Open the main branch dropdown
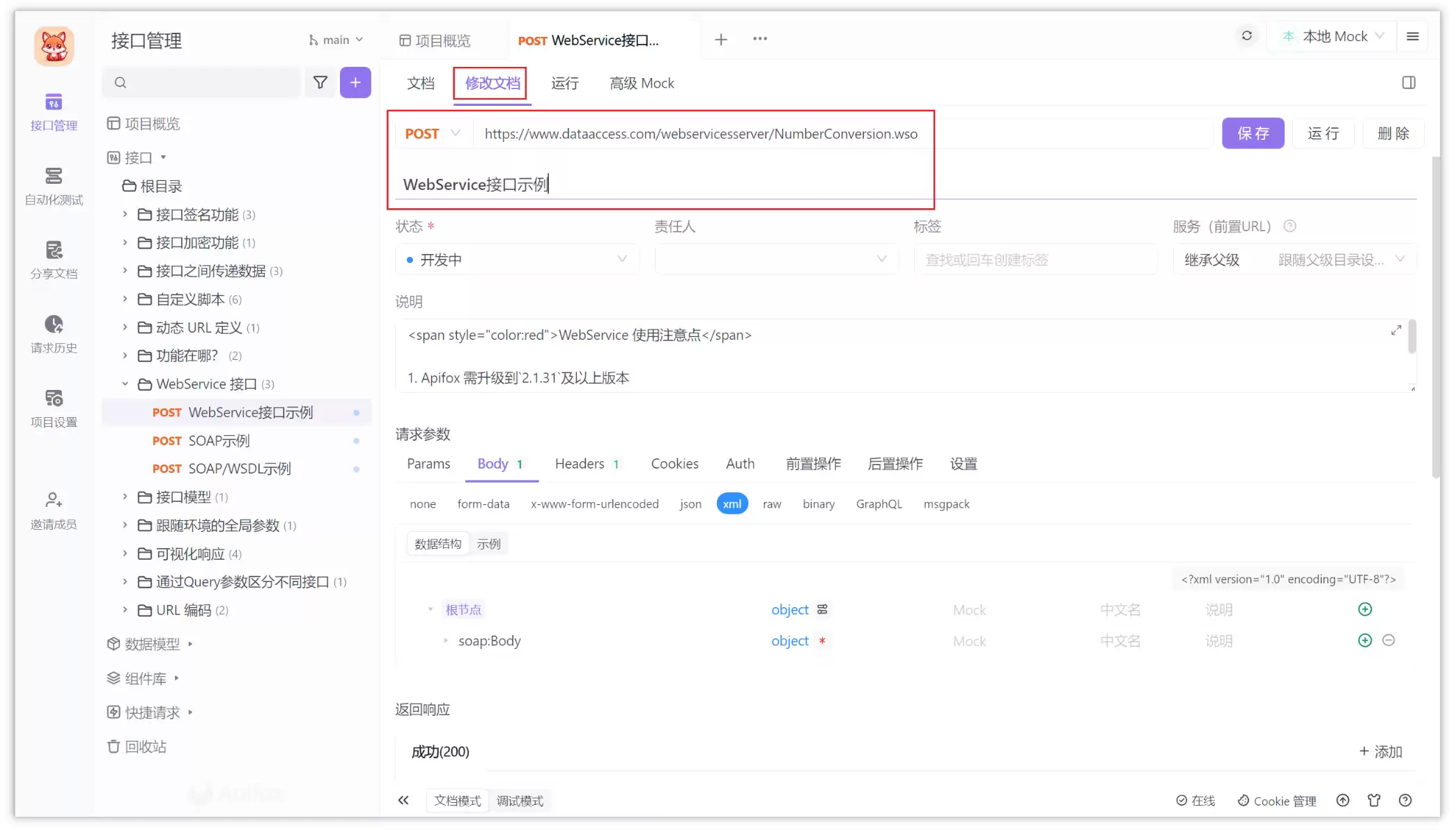The image size is (1456, 830). point(336,40)
